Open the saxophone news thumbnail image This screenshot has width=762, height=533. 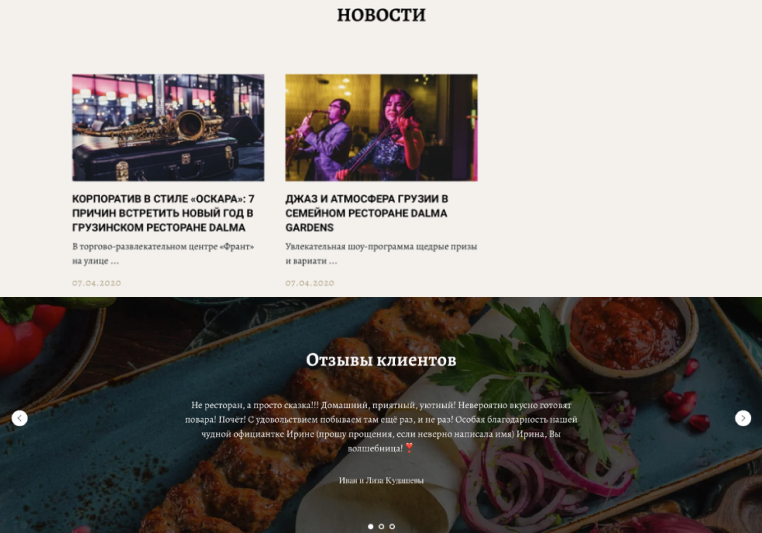[x=168, y=127]
